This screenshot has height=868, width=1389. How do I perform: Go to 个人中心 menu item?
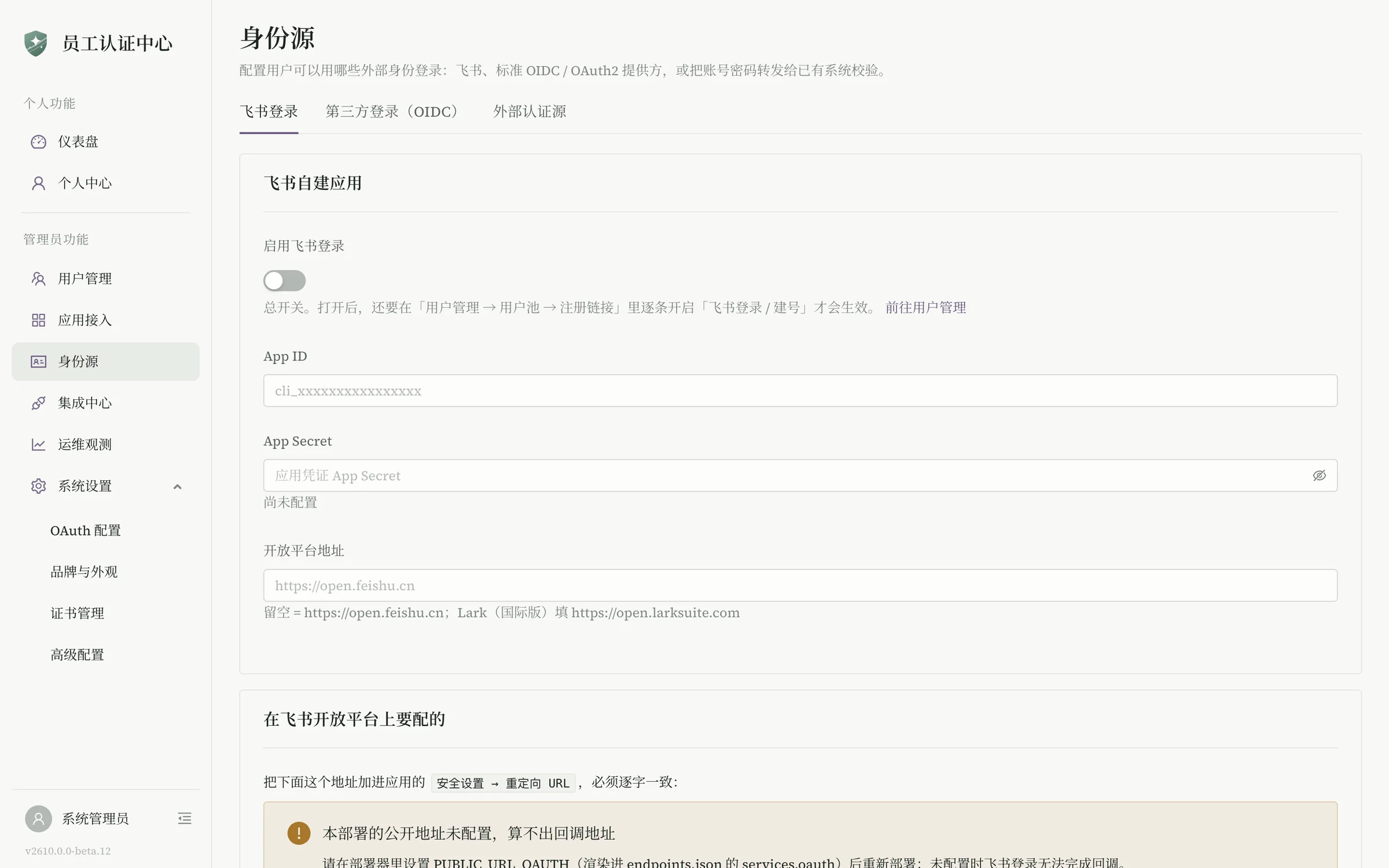pos(105,183)
